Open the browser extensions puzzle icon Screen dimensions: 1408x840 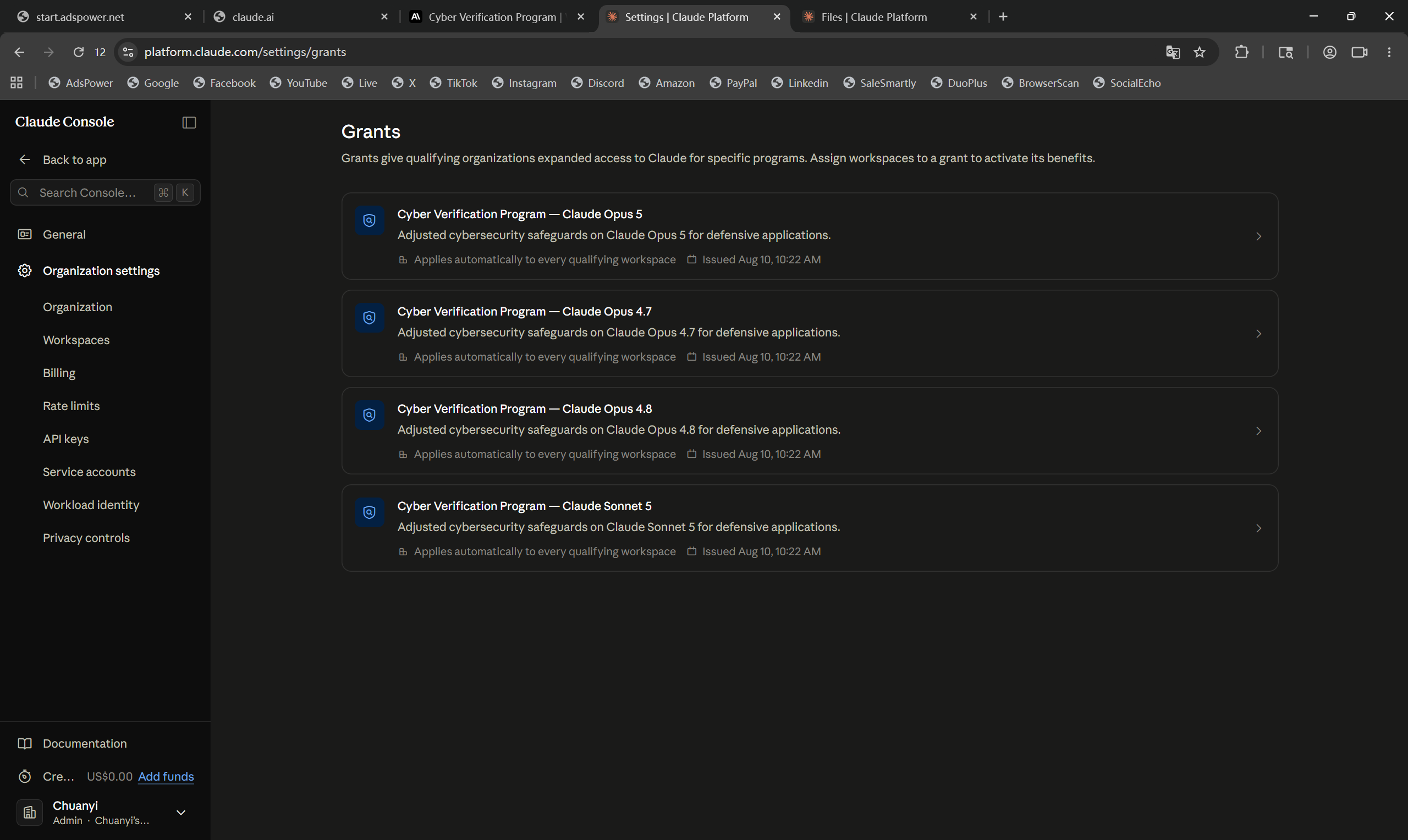tap(1241, 52)
